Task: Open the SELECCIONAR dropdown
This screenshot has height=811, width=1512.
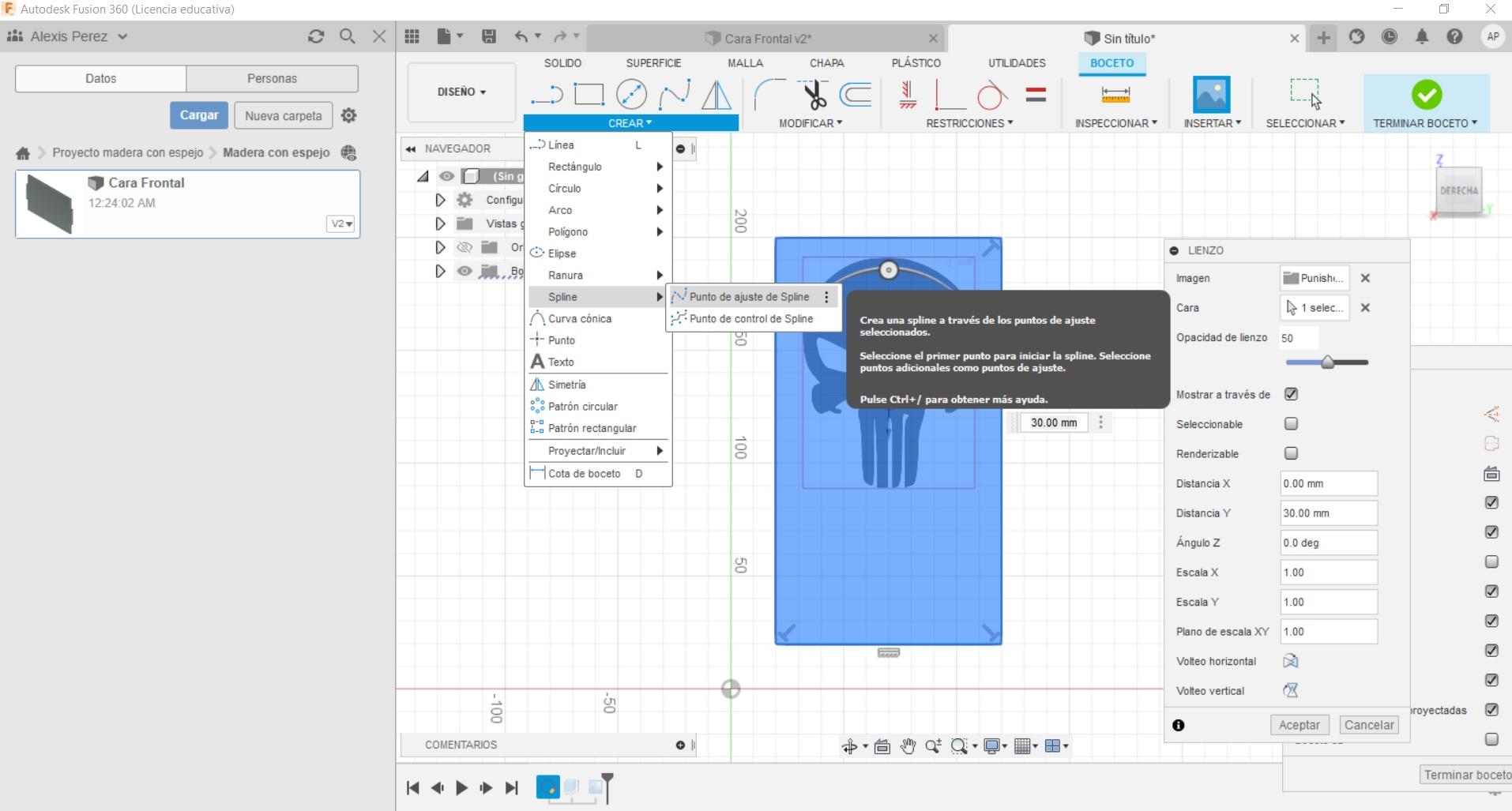Action: (x=1305, y=123)
